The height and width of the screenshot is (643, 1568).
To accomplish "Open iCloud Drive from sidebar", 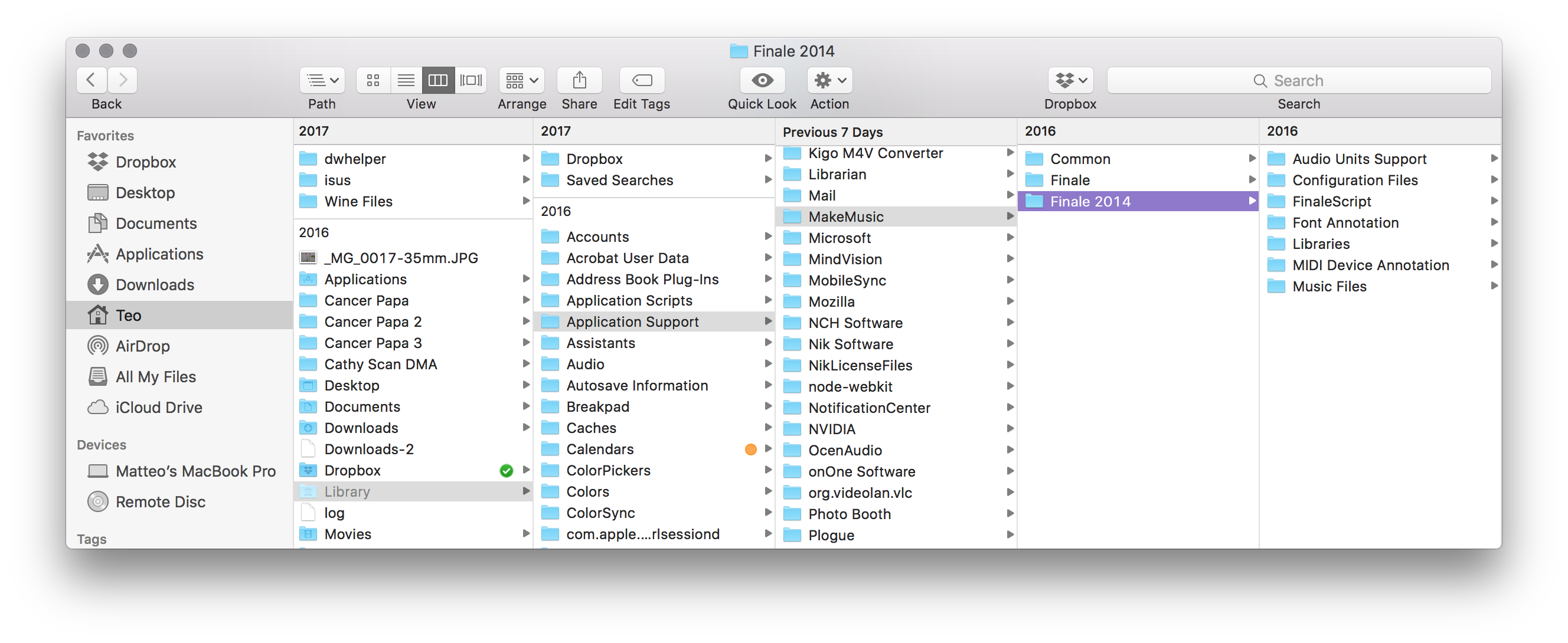I will (158, 408).
